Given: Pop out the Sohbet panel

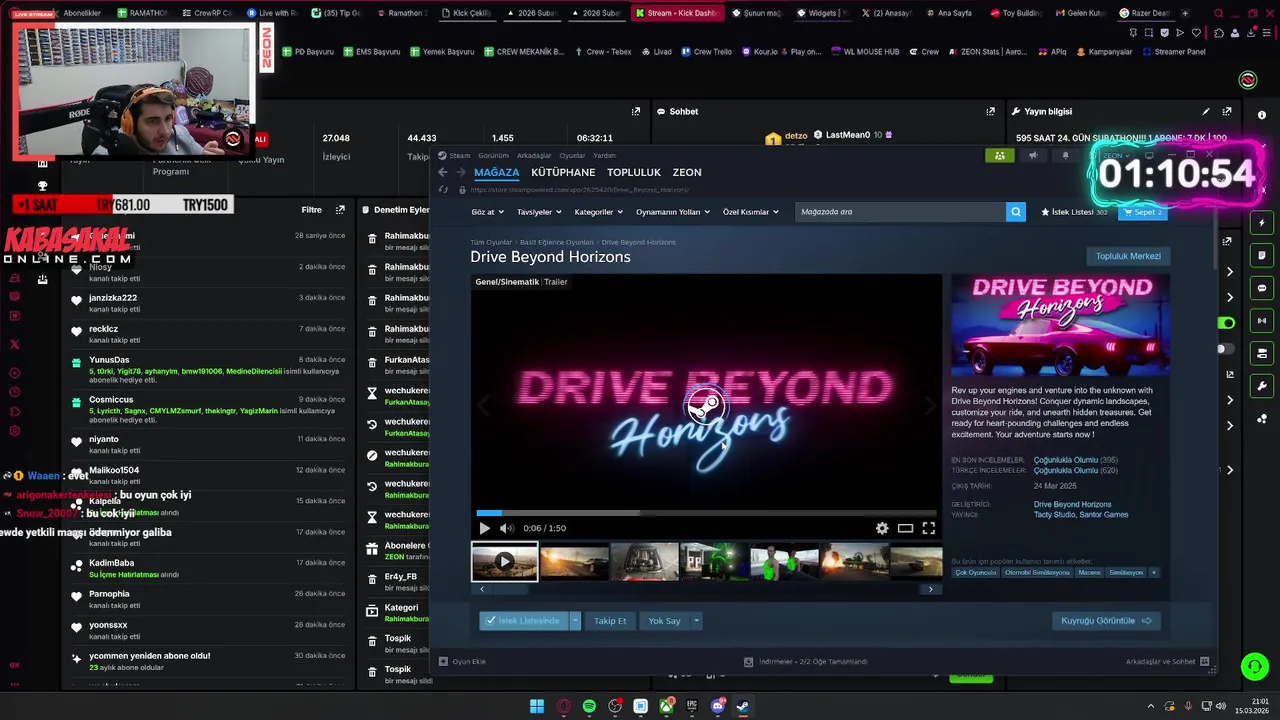Looking at the screenshot, I should 991,112.
